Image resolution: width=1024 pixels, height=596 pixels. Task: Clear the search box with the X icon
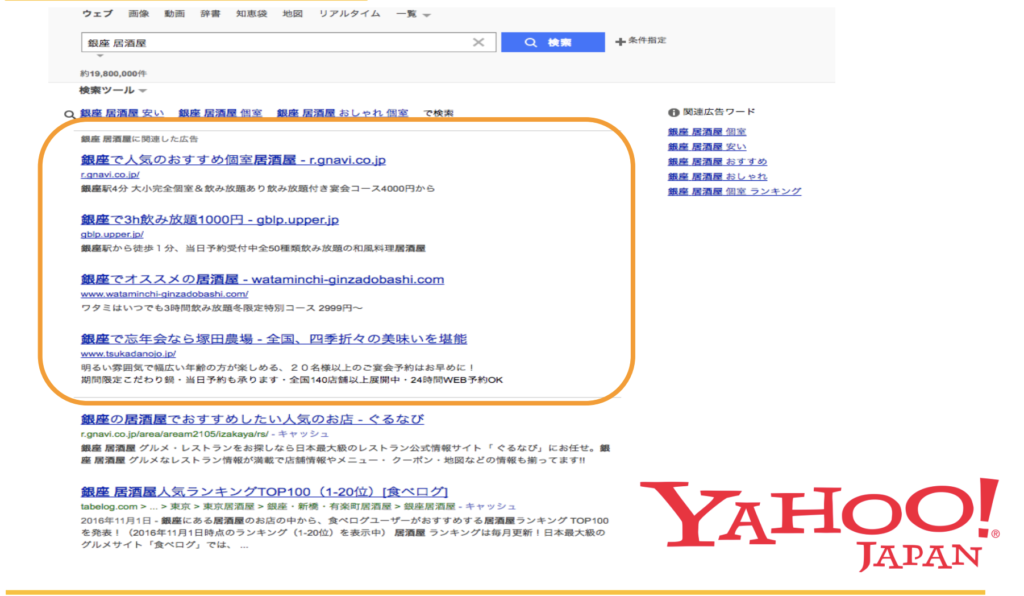click(x=478, y=43)
